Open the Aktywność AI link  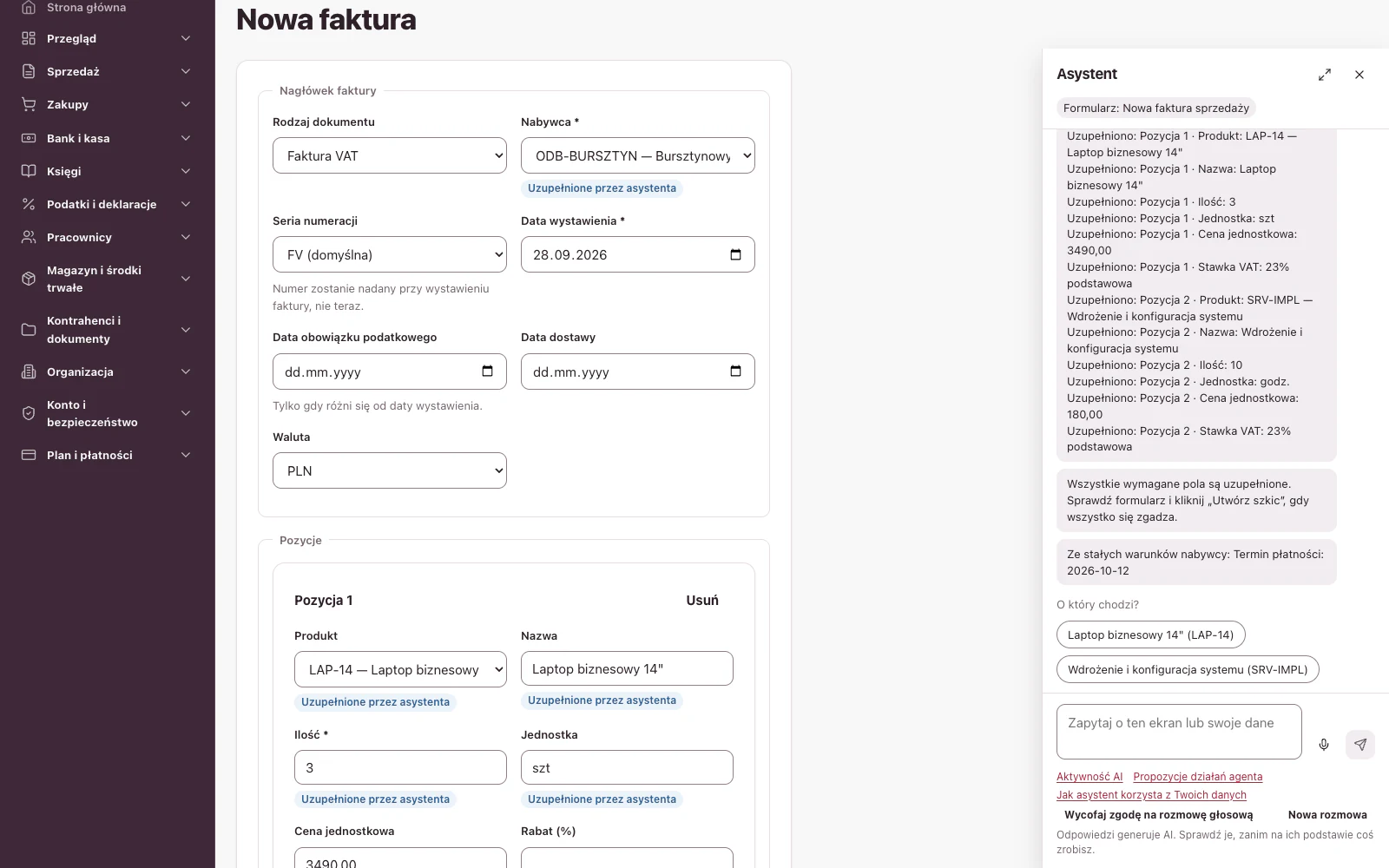click(x=1089, y=777)
